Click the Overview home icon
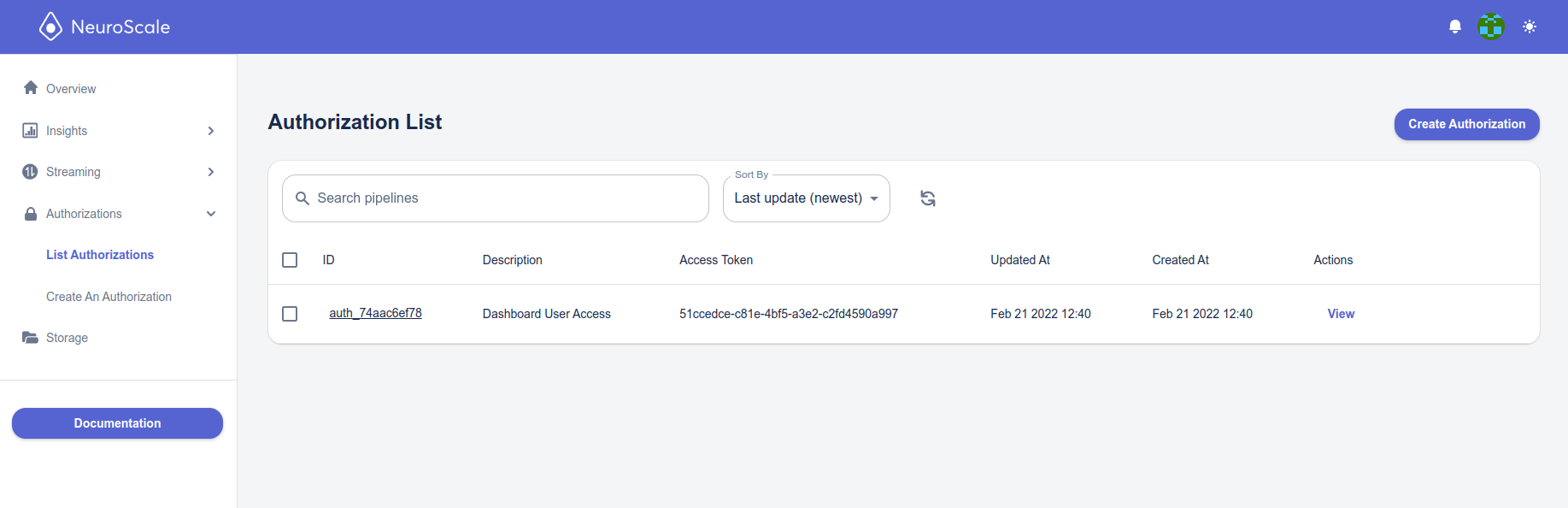Image resolution: width=1568 pixels, height=508 pixels. pos(31,88)
